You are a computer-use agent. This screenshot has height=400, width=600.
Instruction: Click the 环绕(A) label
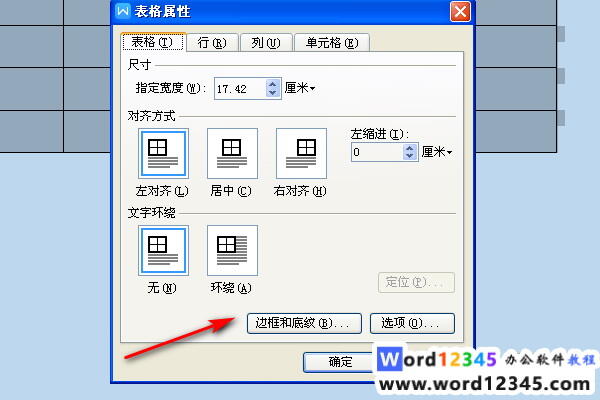(x=231, y=288)
